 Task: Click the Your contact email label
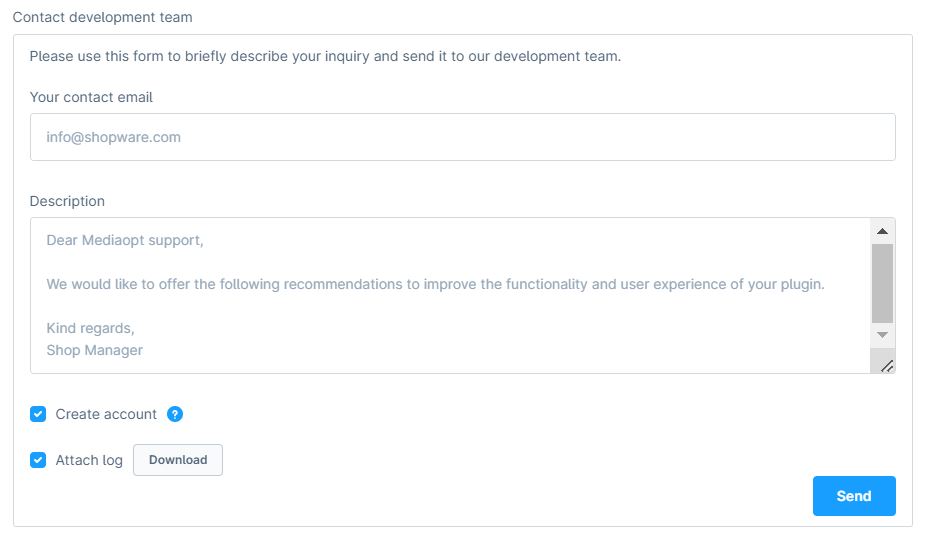91,97
